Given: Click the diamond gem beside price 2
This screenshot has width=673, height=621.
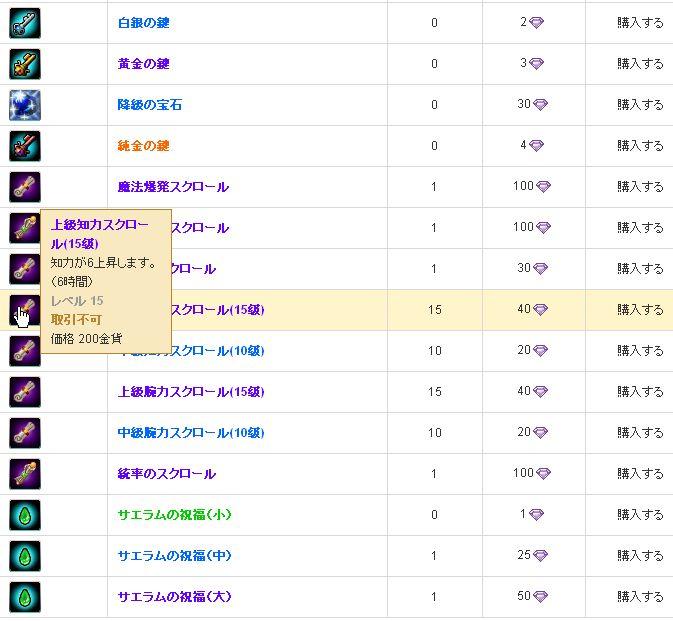Looking at the screenshot, I should 536,23.
